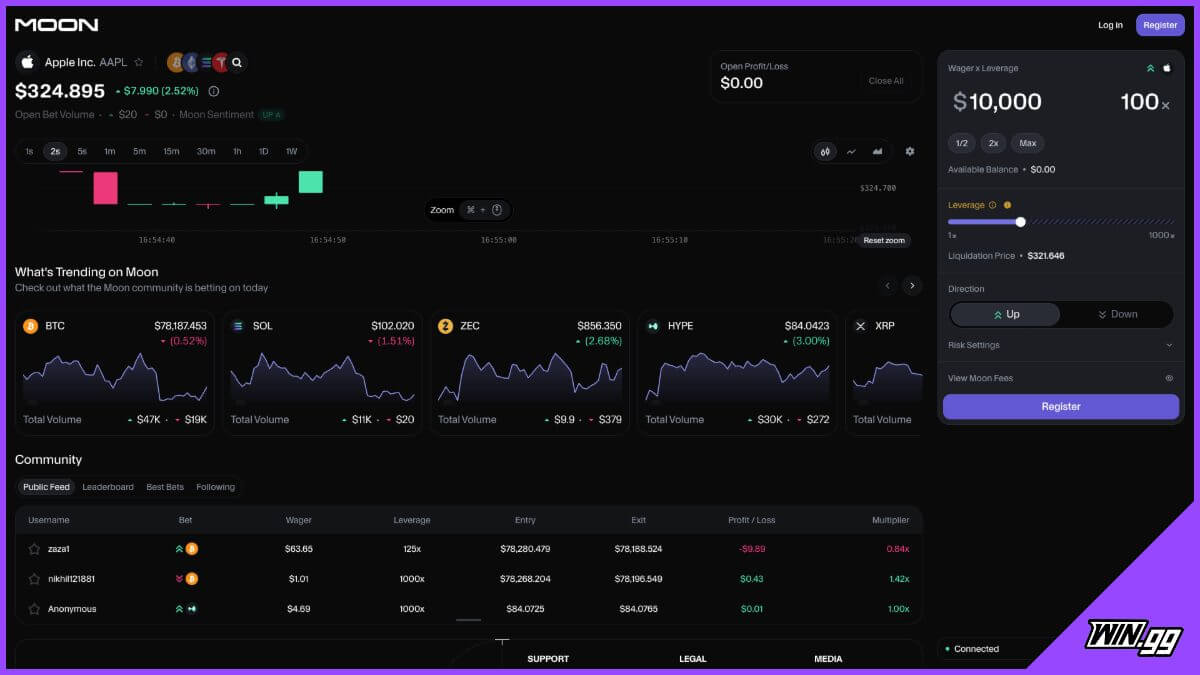Click the UP Moon Sentiment badge
This screenshot has width=1200, height=675.
point(271,115)
